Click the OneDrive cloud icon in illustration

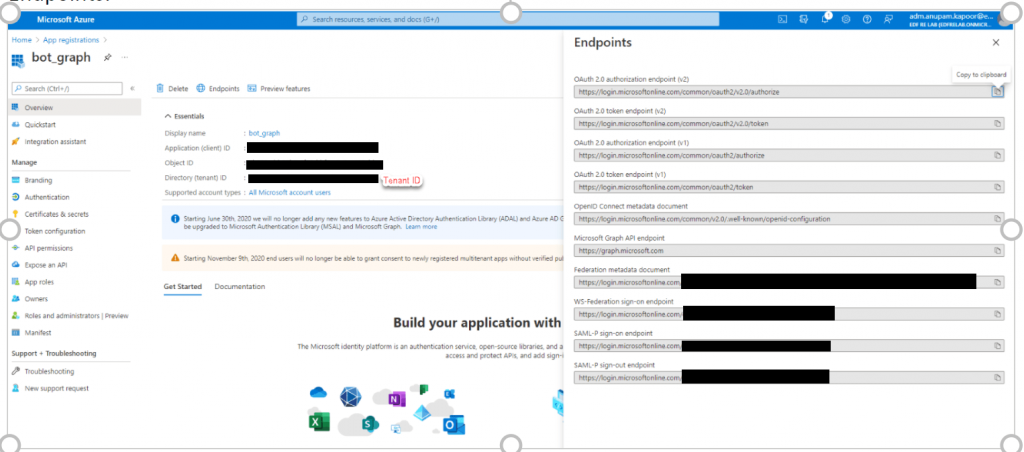(318, 393)
